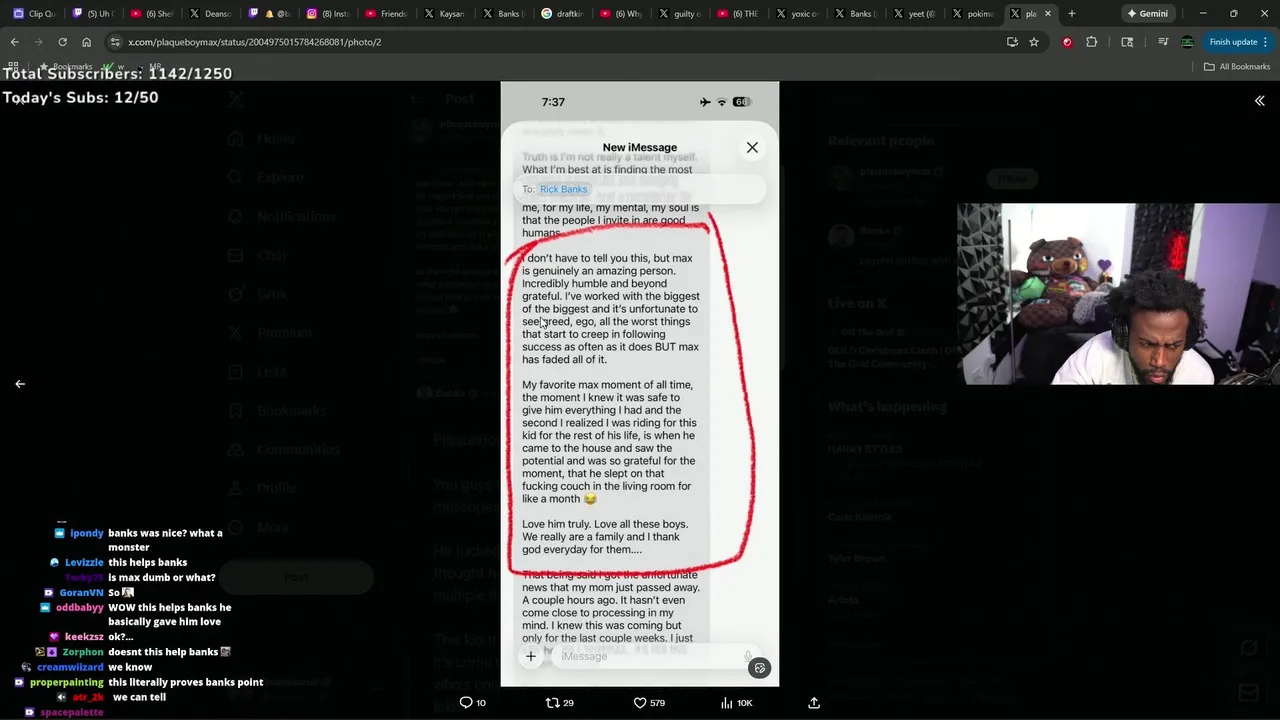
Task: Open the media controls toolbar icon
Action: tap(1162, 42)
